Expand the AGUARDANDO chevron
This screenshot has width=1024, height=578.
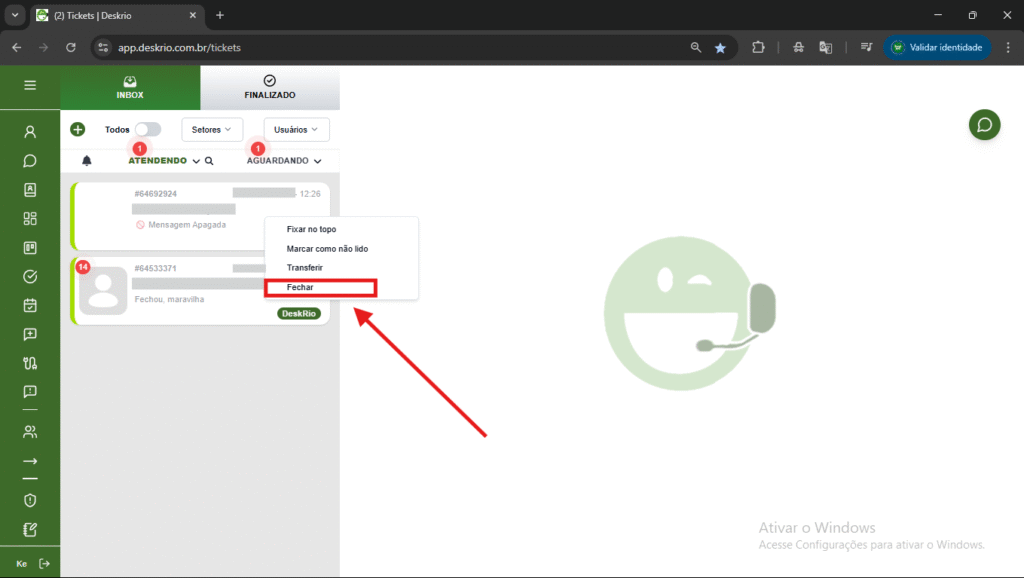[x=317, y=161]
